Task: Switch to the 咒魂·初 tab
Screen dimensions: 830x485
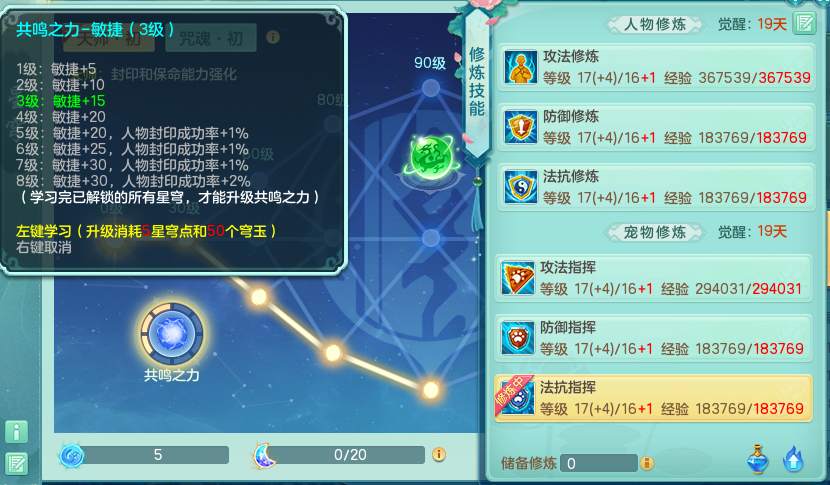Action: pos(211,38)
